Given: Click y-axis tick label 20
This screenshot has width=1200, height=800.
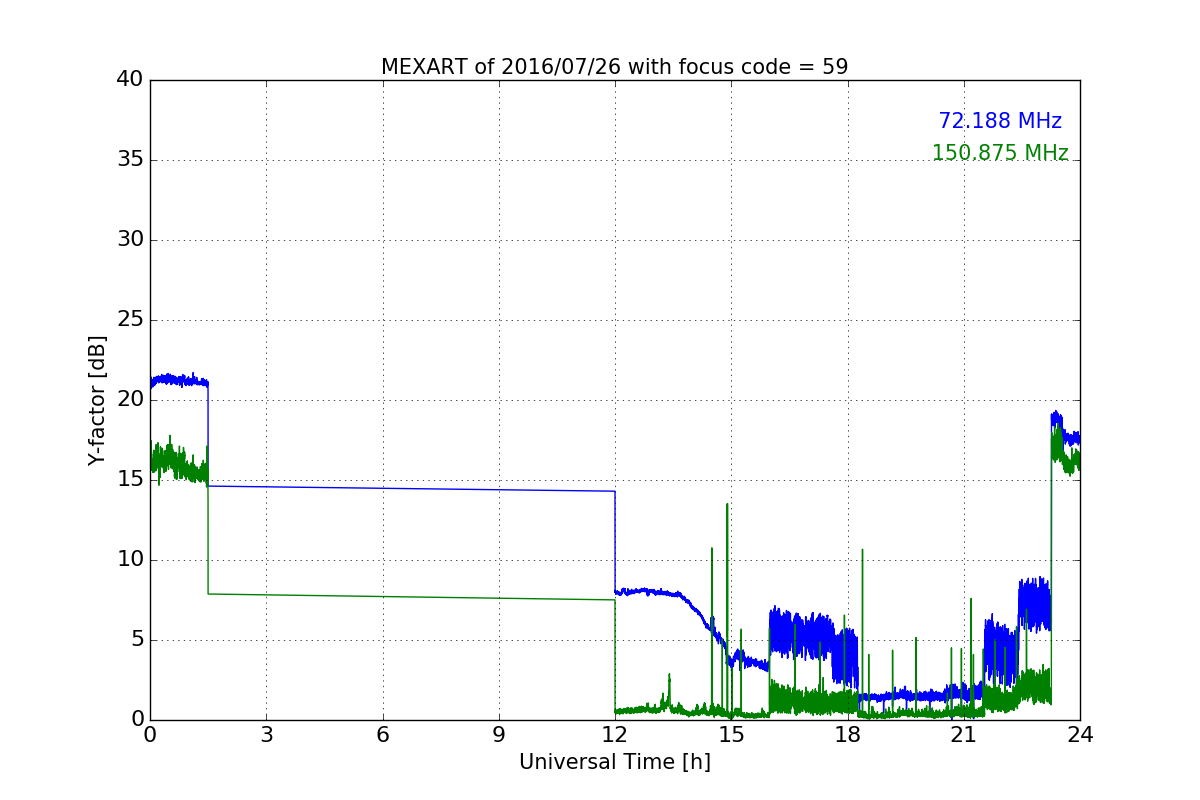Looking at the screenshot, I should pyautogui.click(x=130, y=400).
